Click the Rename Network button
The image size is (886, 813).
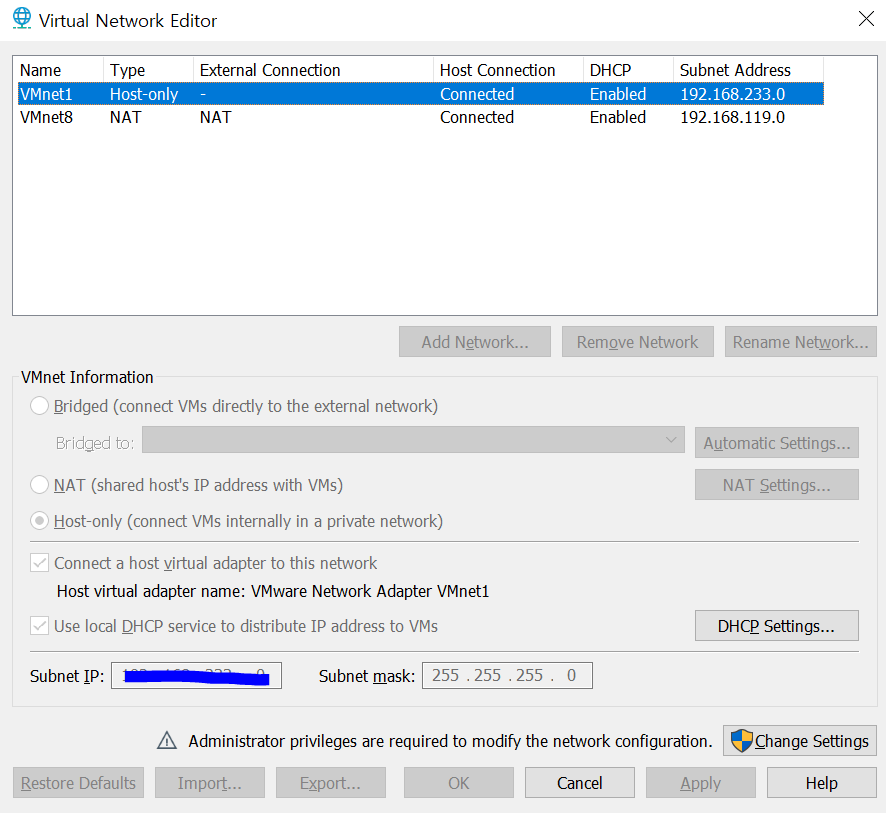click(801, 342)
